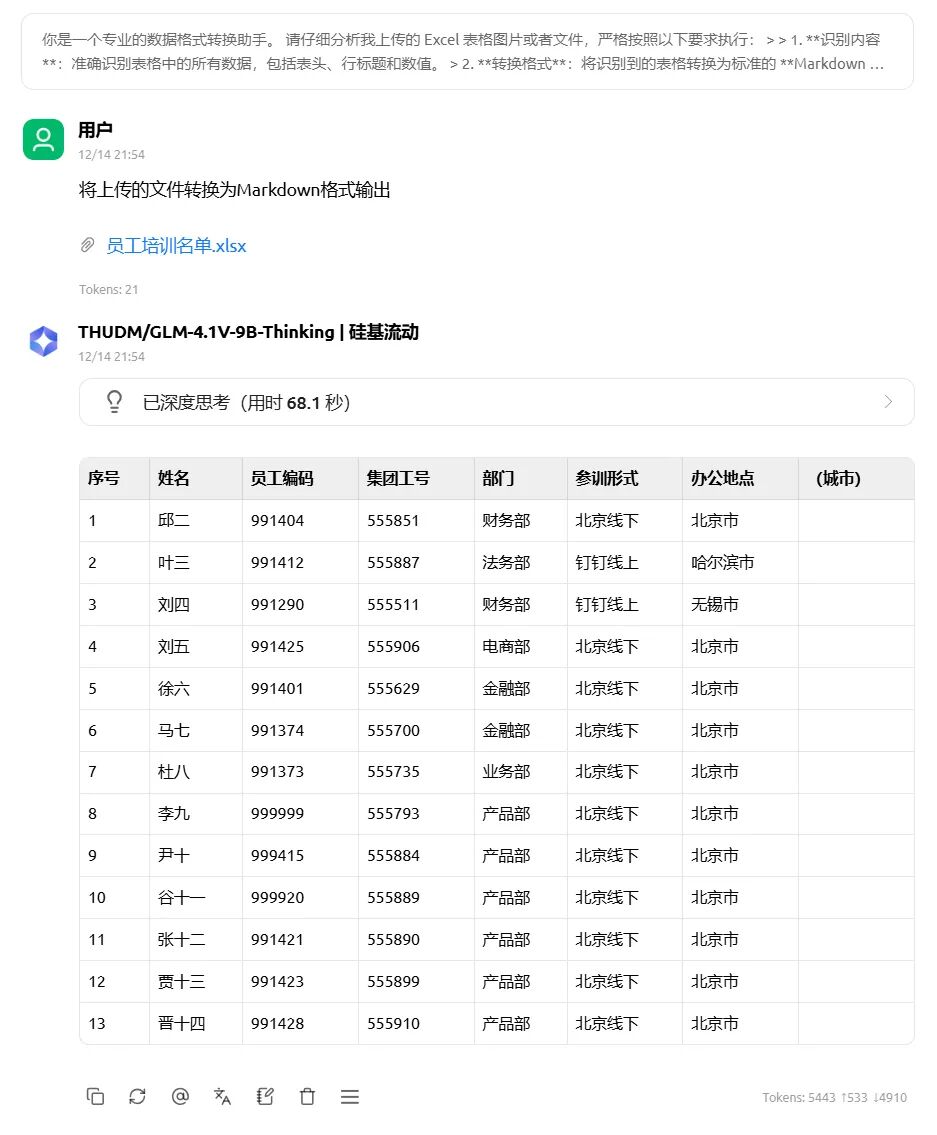Click the model name THUDM/GLM-4.1V-9B-Thinking

click(x=246, y=332)
